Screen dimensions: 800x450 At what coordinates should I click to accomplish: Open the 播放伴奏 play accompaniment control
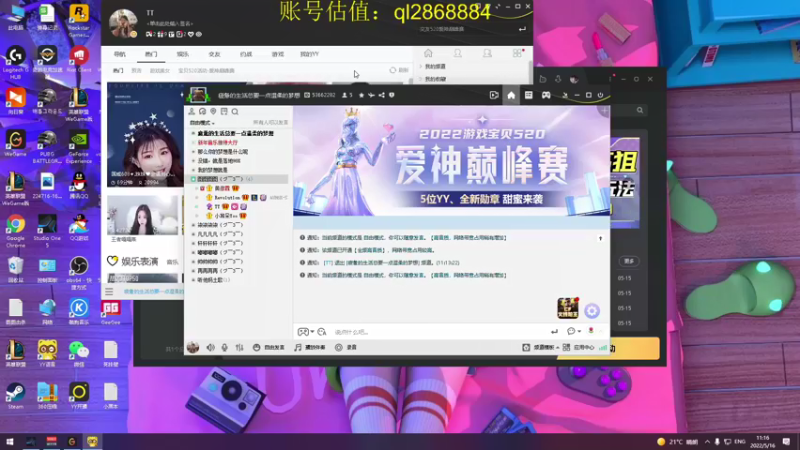pos(310,347)
